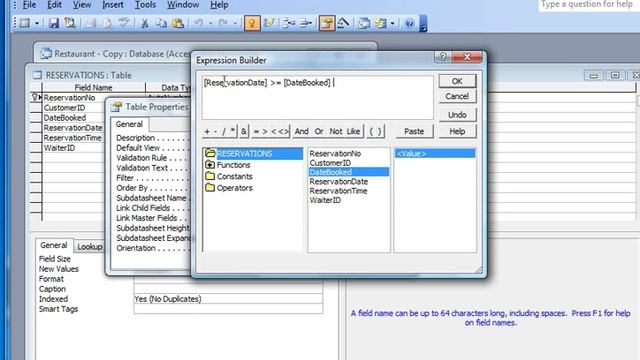640x360 pixels.
Task: Open the View menu
Action: coord(82,5)
